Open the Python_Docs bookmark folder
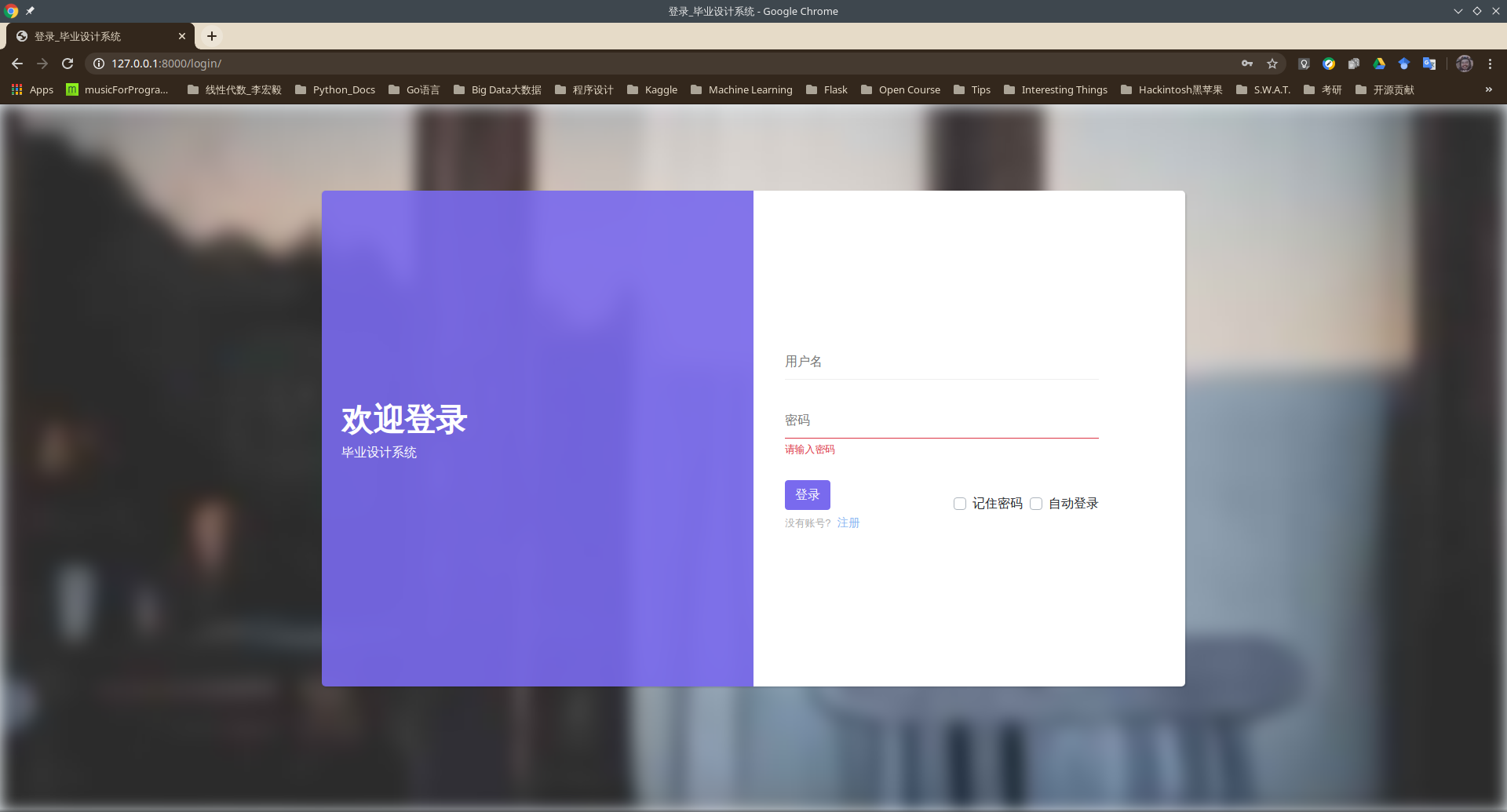Image resolution: width=1507 pixels, height=812 pixels. click(335, 89)
